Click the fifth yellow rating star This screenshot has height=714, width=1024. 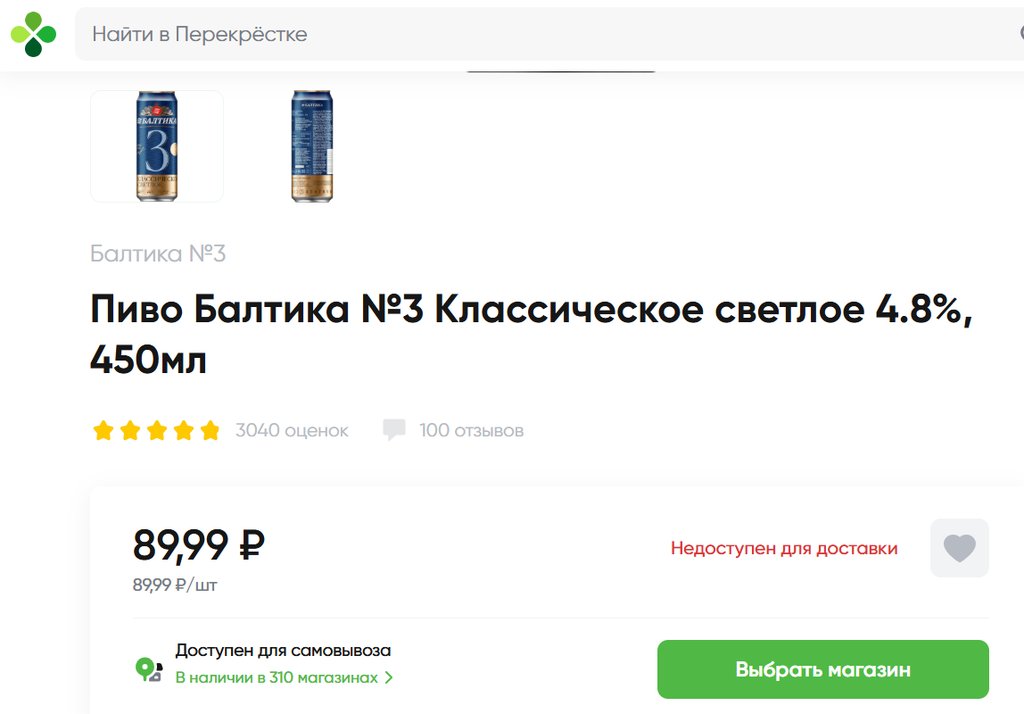click(209, 431)
